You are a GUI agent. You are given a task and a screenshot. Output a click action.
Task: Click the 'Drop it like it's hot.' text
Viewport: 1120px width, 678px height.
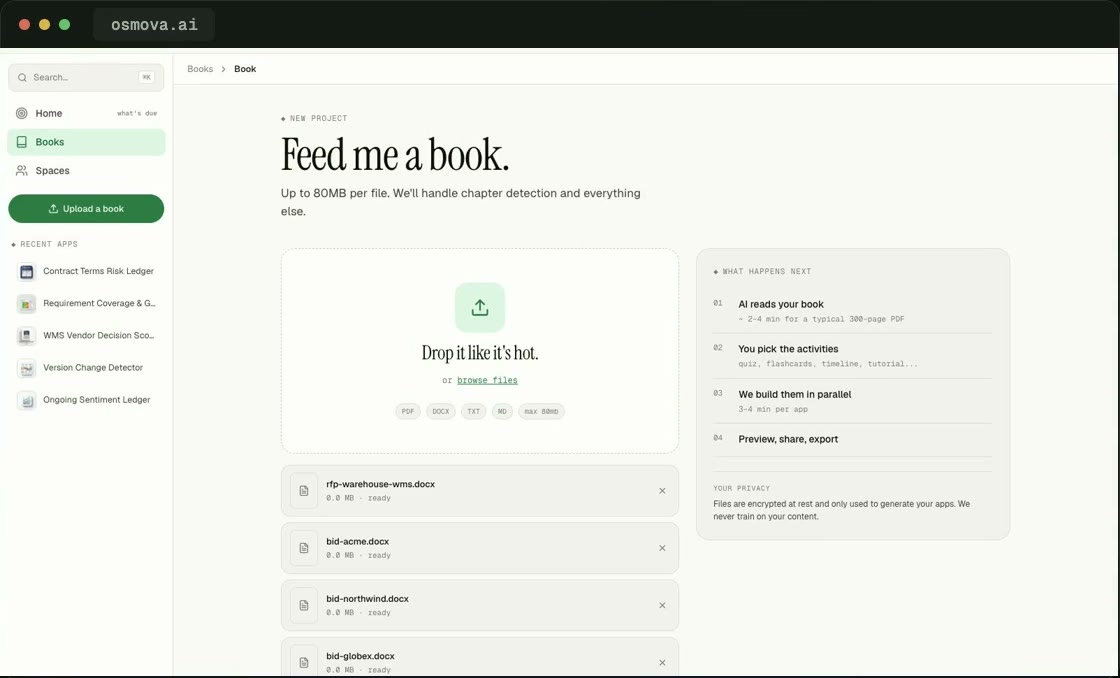pos(480,353)
